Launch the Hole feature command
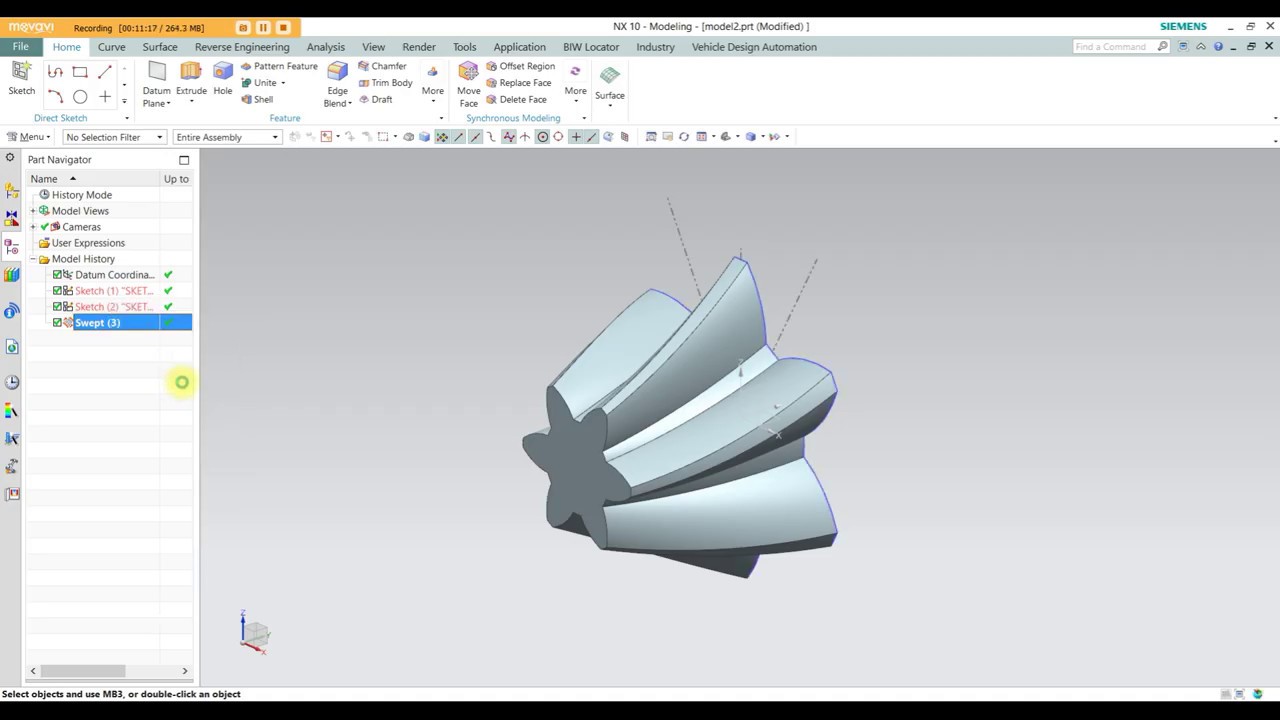The height and width of the screenshot is (720, 1280). [222, 80]
